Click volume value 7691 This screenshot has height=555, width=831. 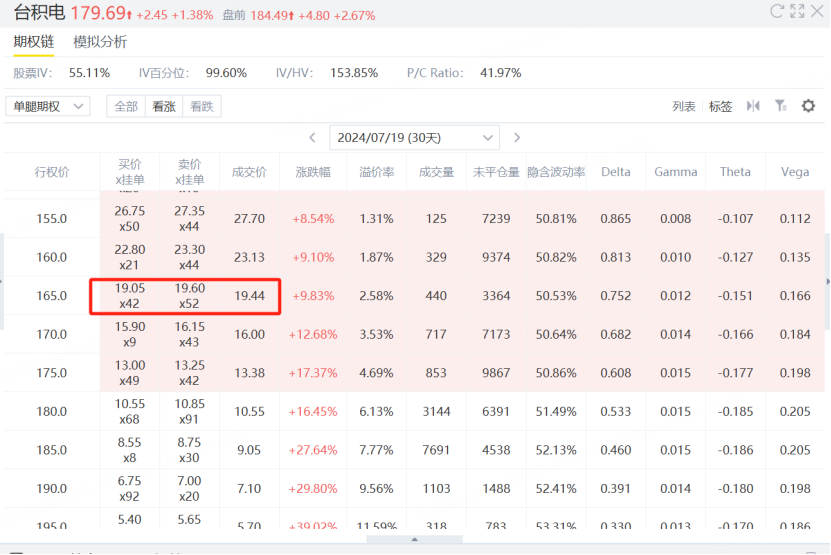click(436, 450)
